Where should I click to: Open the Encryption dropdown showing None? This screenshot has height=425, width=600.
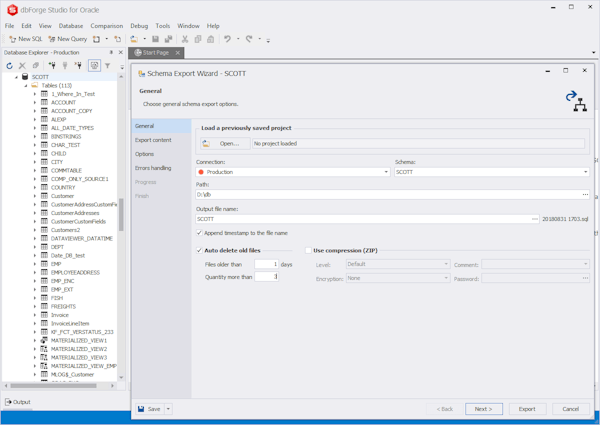click(446, 278)
